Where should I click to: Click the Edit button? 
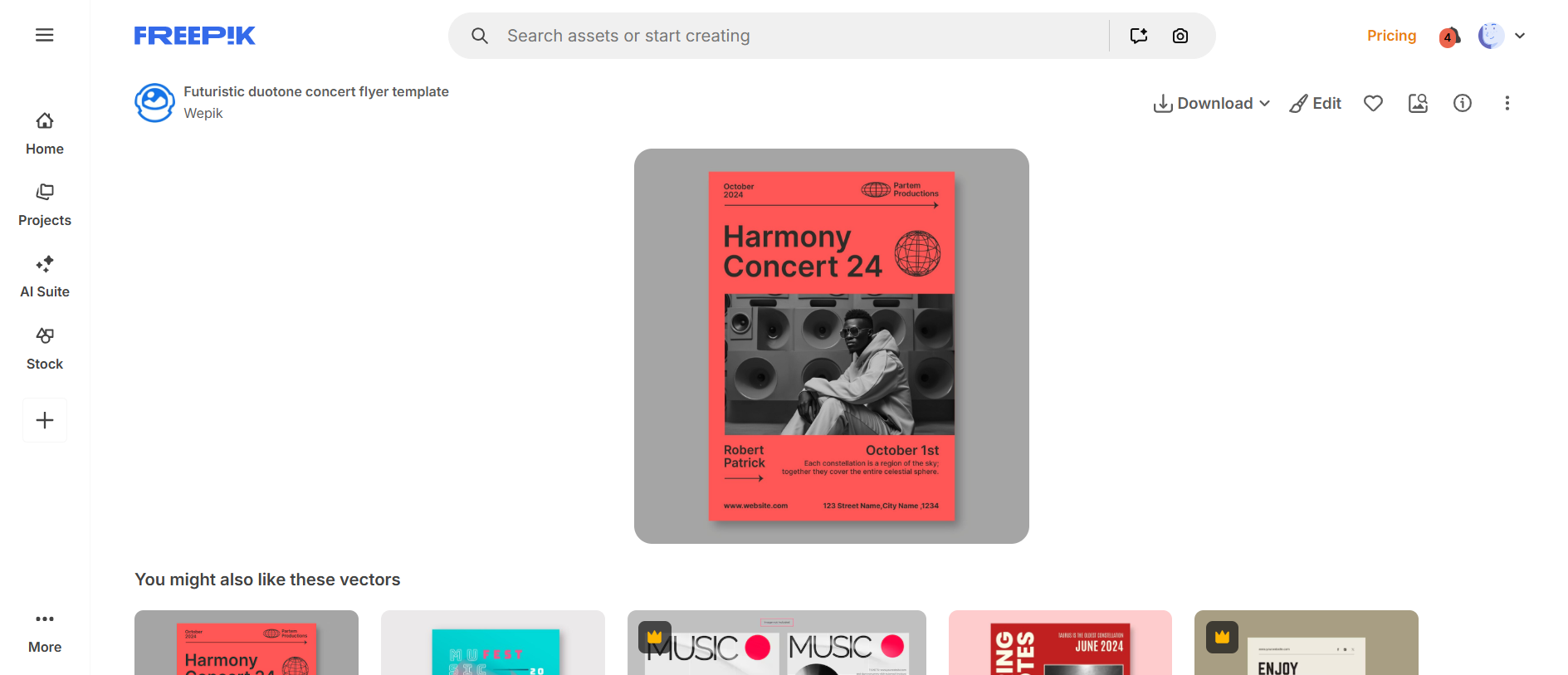[1316, 103]
